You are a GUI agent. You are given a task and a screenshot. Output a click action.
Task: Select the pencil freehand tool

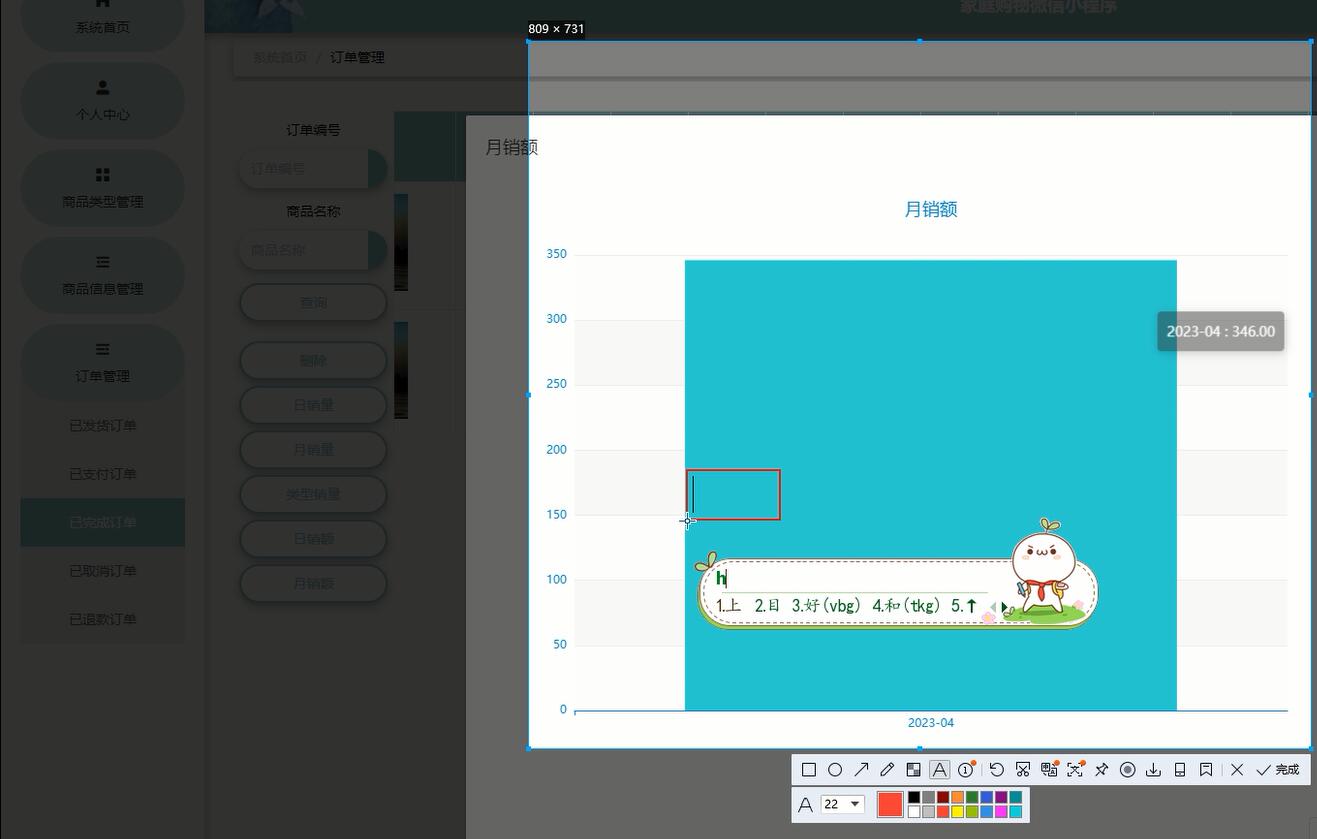tap(887, 769)
